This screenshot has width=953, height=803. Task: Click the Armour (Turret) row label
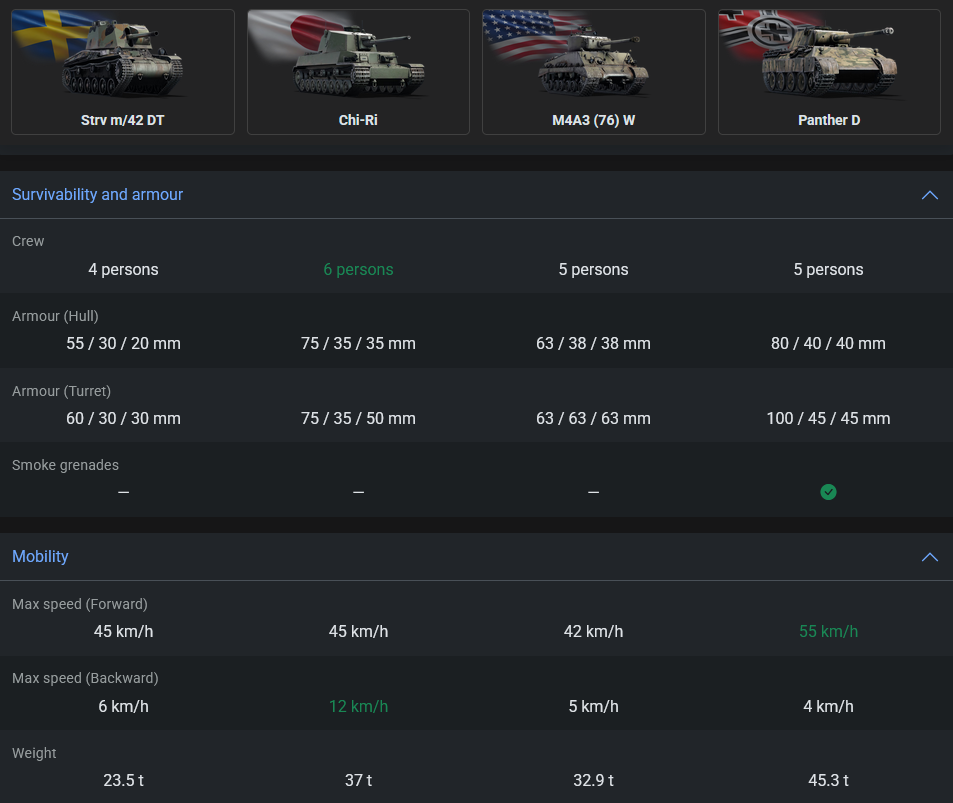click(60, 391)
